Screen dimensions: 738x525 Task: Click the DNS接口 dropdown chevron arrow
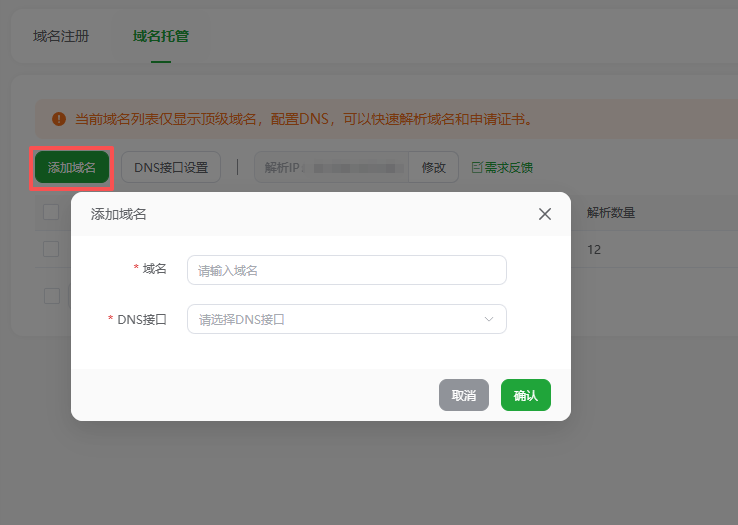[x=489, y=320]
